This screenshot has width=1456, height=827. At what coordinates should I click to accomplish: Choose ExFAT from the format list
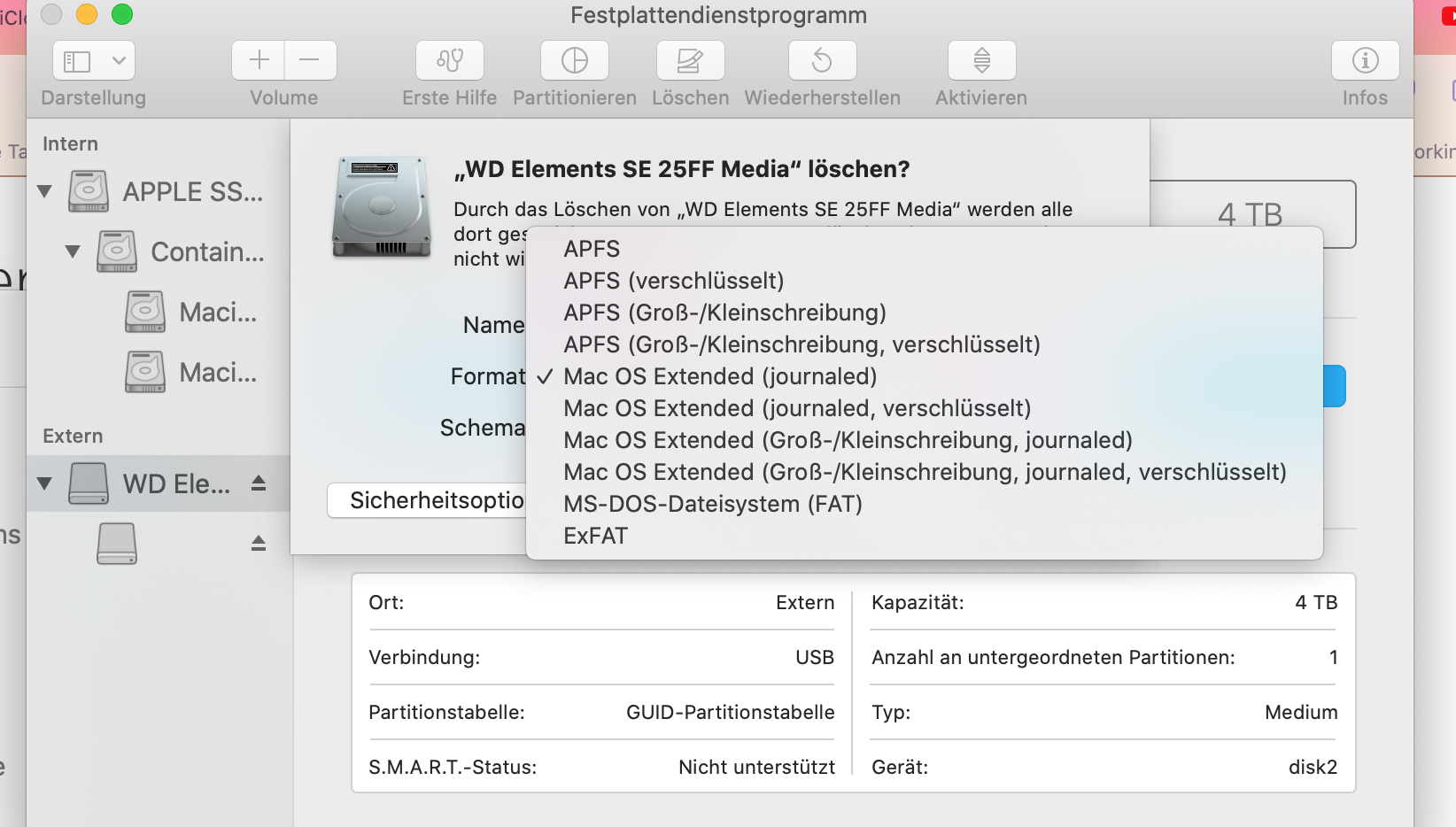point(595,536)
